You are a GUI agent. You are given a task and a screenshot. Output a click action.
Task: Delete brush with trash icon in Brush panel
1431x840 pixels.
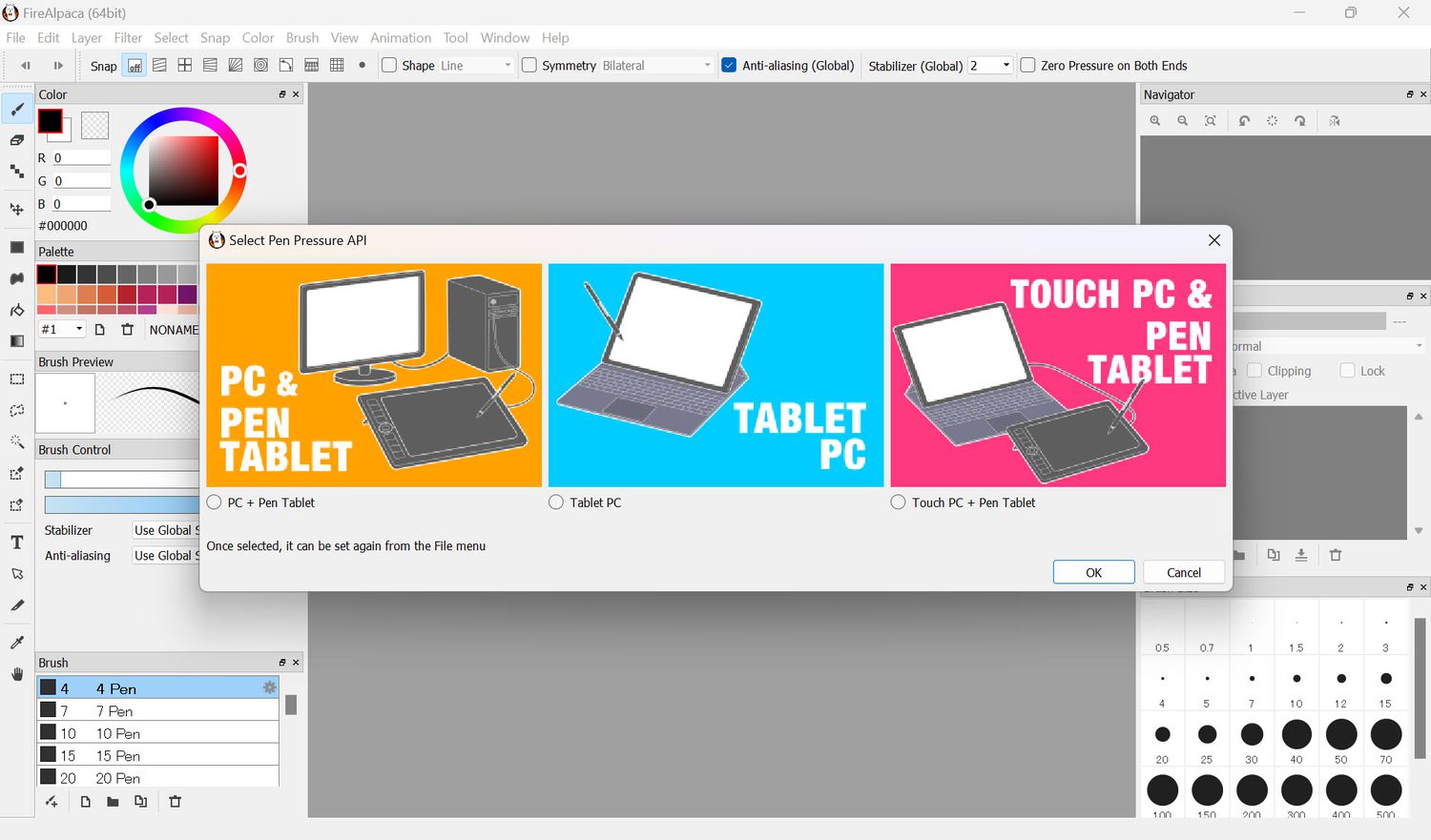click(x=175, y=802)
